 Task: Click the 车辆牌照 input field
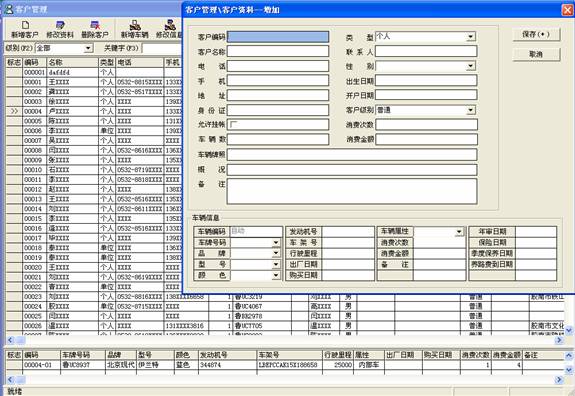pyautogui.click(x=352, y=155)
